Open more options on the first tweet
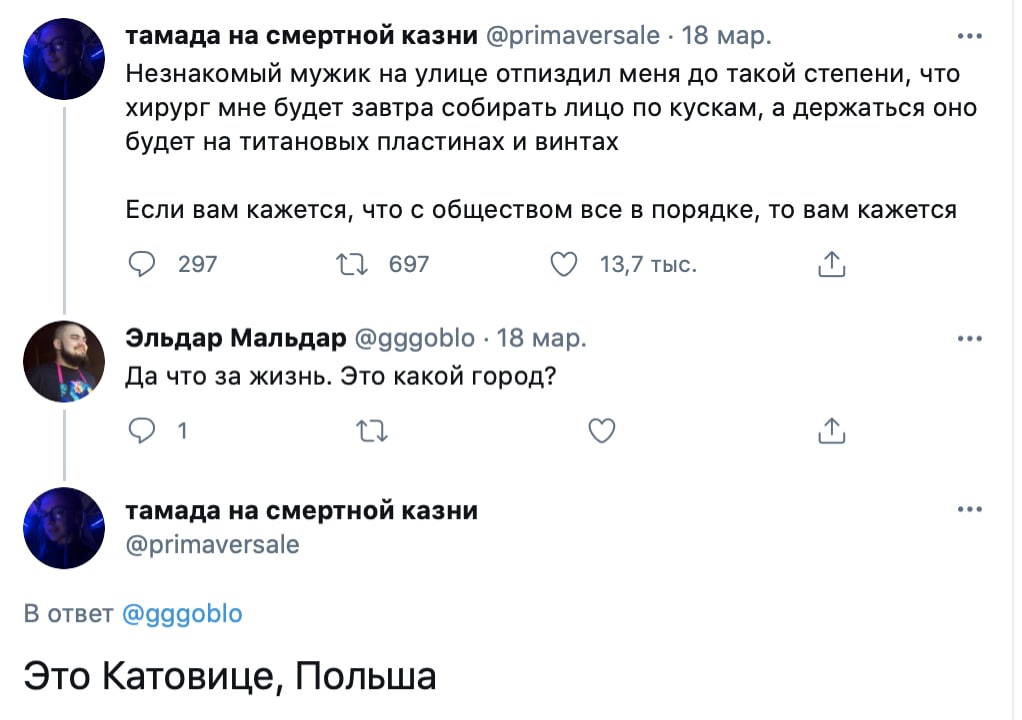This screenshot has height=720, width=1022. 969,36
